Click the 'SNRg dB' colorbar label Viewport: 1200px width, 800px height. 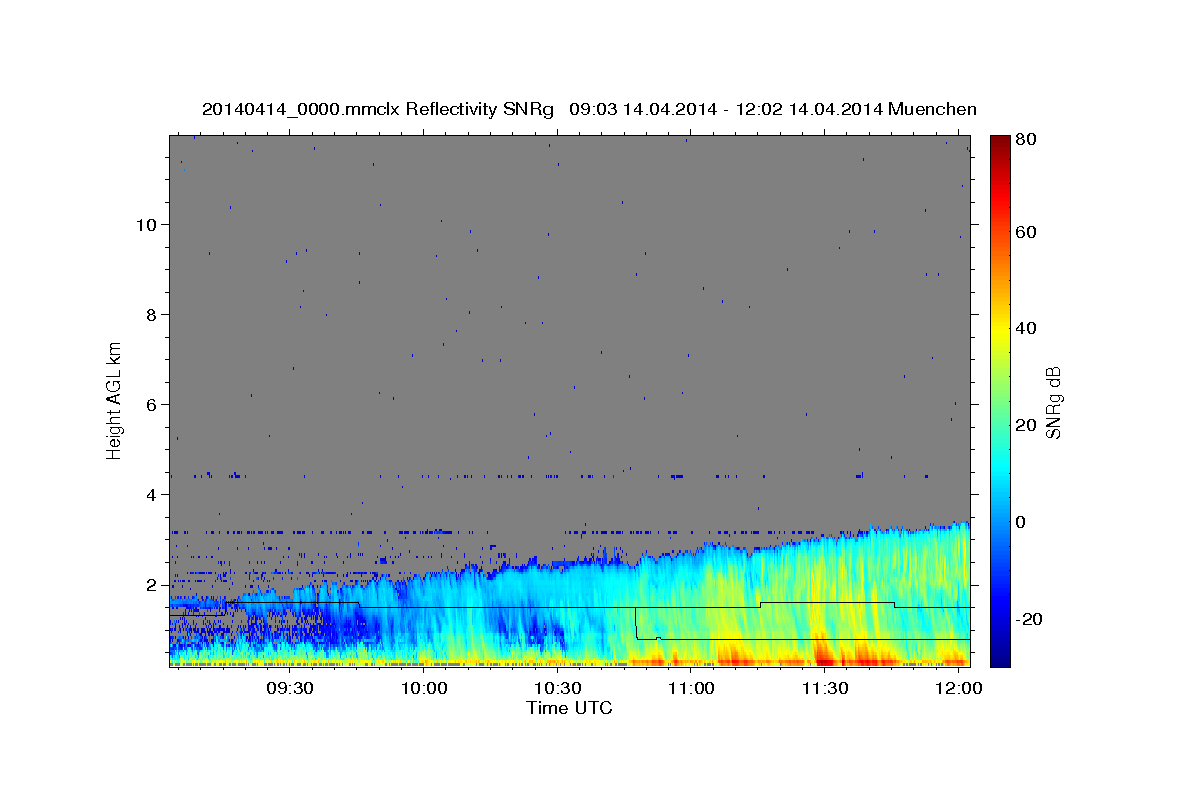(x=1052, y=402)
